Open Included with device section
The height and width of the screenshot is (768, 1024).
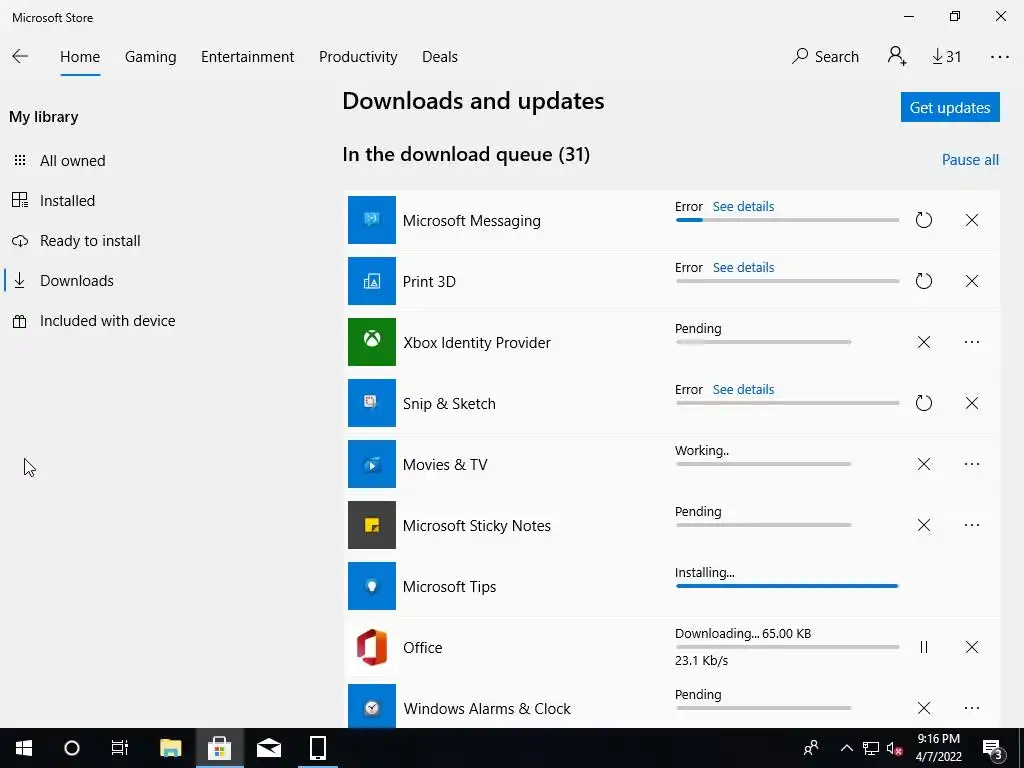tap(93, 321)
